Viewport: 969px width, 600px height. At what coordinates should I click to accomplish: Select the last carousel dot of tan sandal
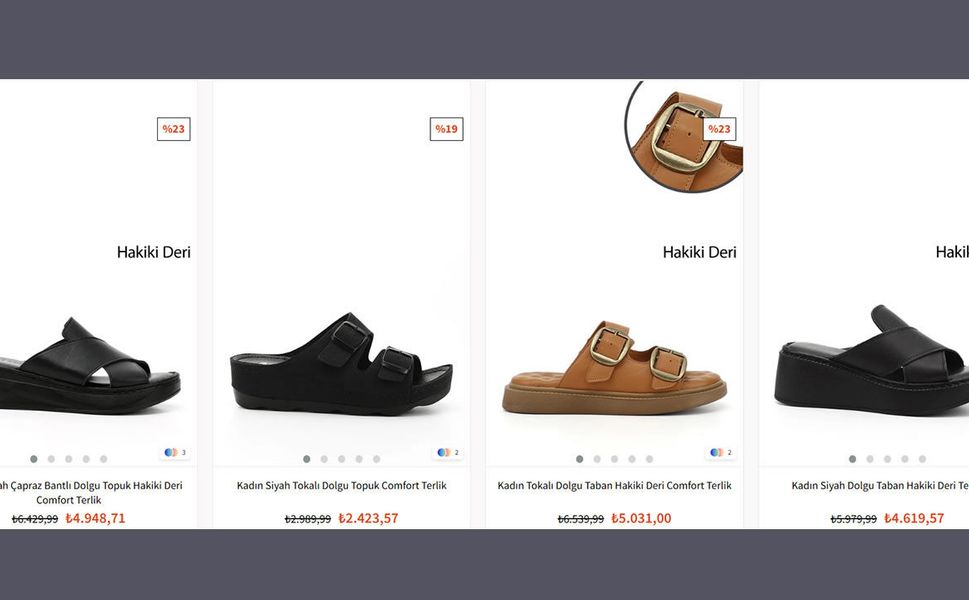650,459
